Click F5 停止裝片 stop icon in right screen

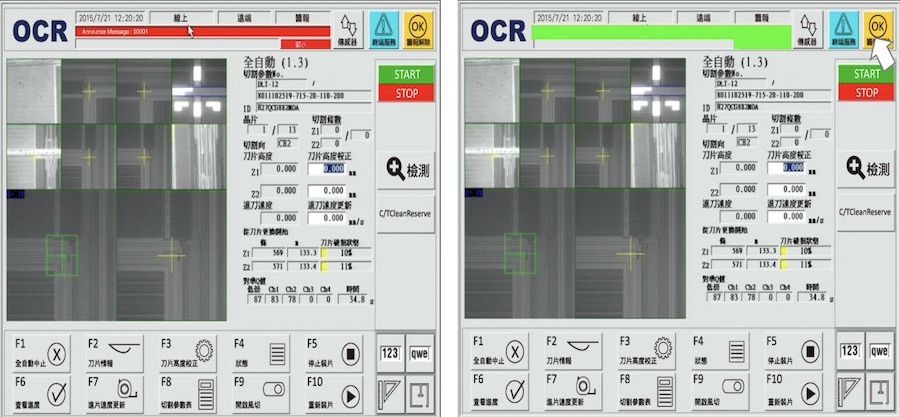click(x=794, y=352)
